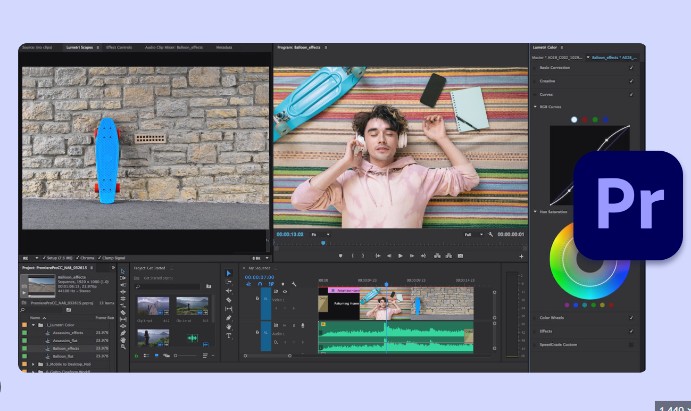691x411 pixels.
Task: Toggle Basic Correction checkbox
Action: pos(632,68)
